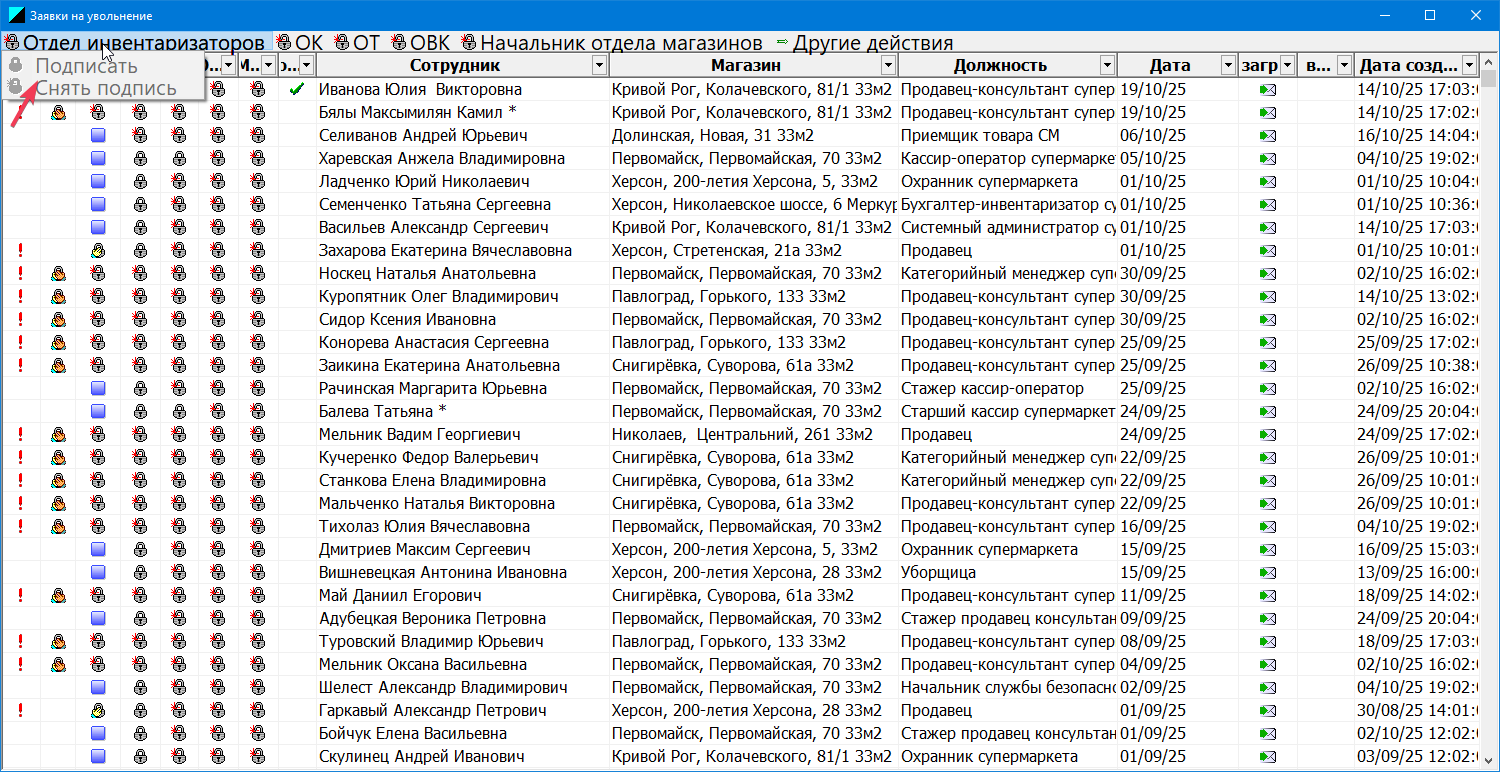Click the envelope icon in Иванова Юлия row

click(x=1268, y=89)
